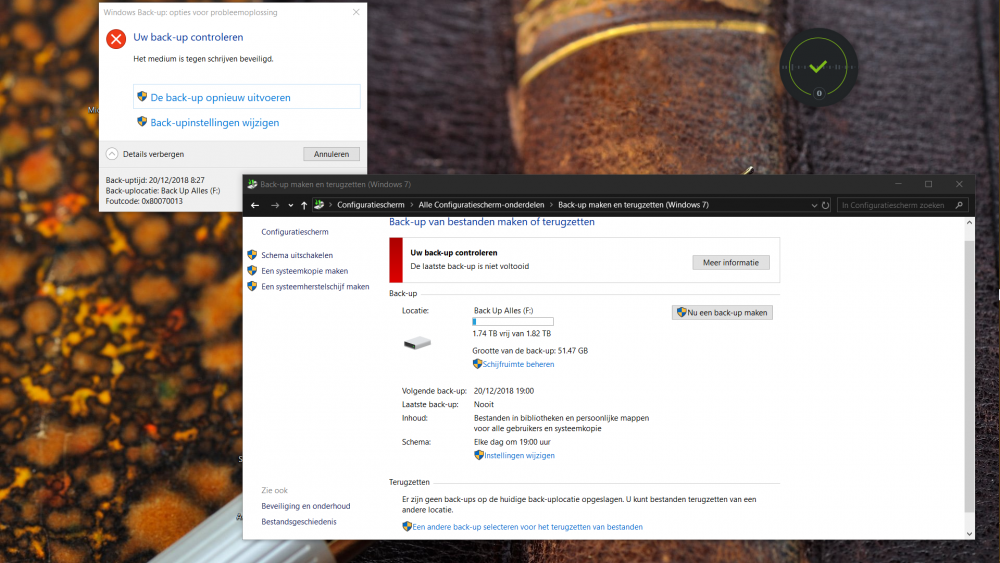Click the In Configuratiescherm zoeken search field
Screen dimensions: 1000x563
pyautogui.click(x=896, y=205)
